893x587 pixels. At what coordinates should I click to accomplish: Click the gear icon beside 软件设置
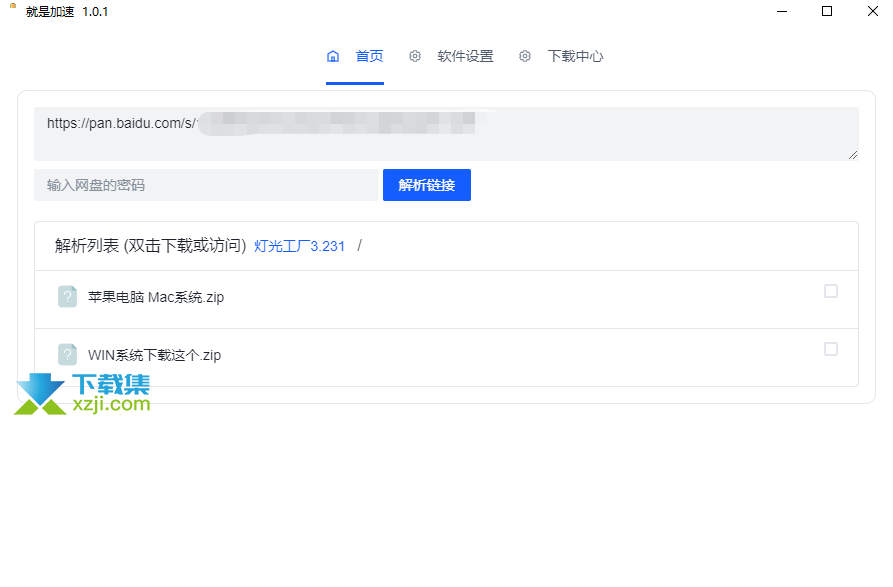click(x=415, y=56)
